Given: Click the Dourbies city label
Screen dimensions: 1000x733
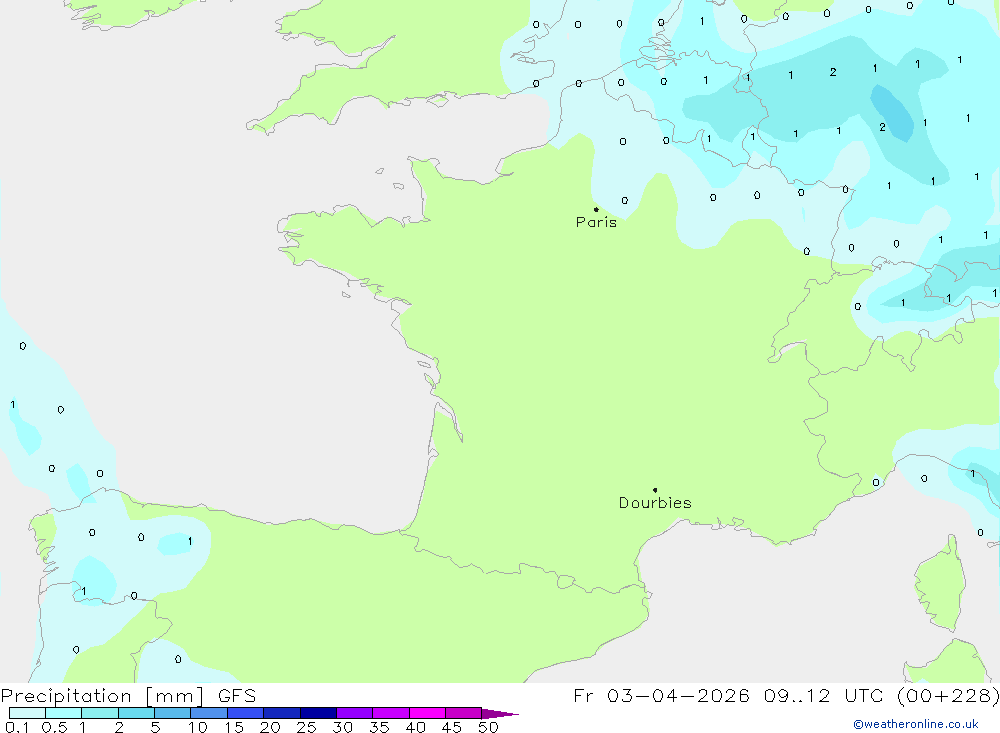Looking at the screenshot, I should (x=655, y=503).
